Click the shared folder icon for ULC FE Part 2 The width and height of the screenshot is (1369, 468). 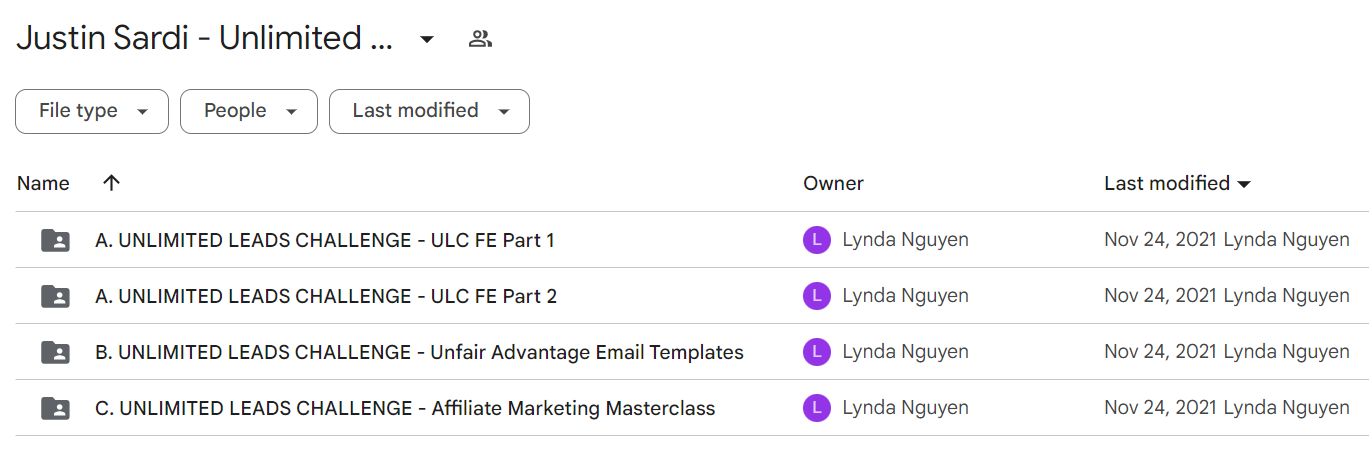[55, 296]
